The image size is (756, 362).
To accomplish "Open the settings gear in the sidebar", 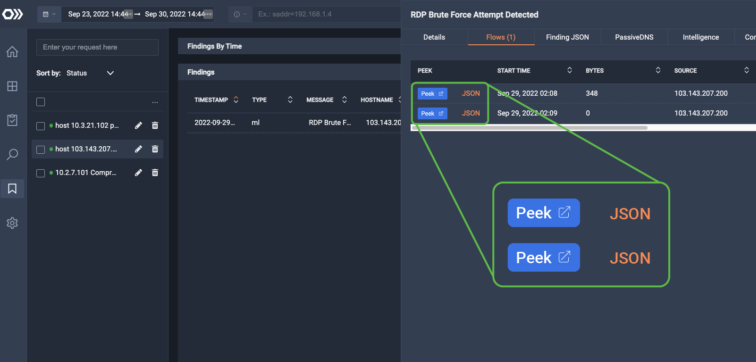I will 12,223.
